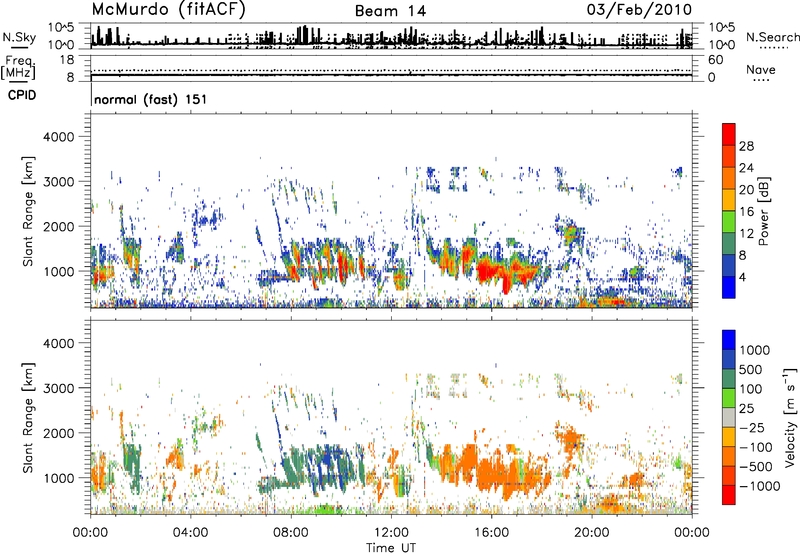The width and height of the screenshot is (800, 554).
Task: Click the velocity colorbar '-500' tick label
Action: pyautogui.click(x=756, y=466)
